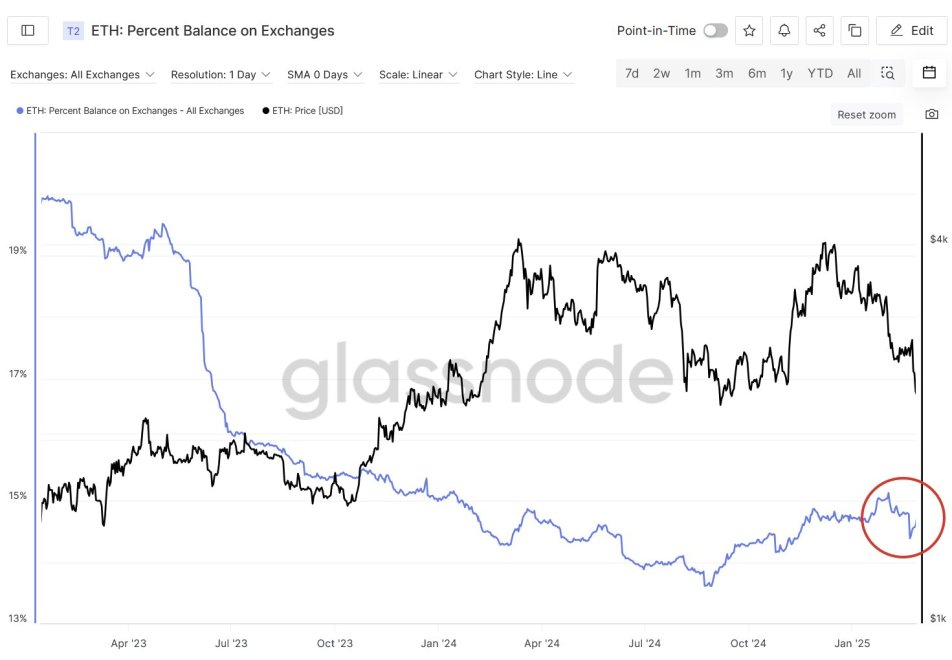Screen dimensions: 952x660
Task: Activate the zoom selection tool icon
Action: [x=887, y=73]
